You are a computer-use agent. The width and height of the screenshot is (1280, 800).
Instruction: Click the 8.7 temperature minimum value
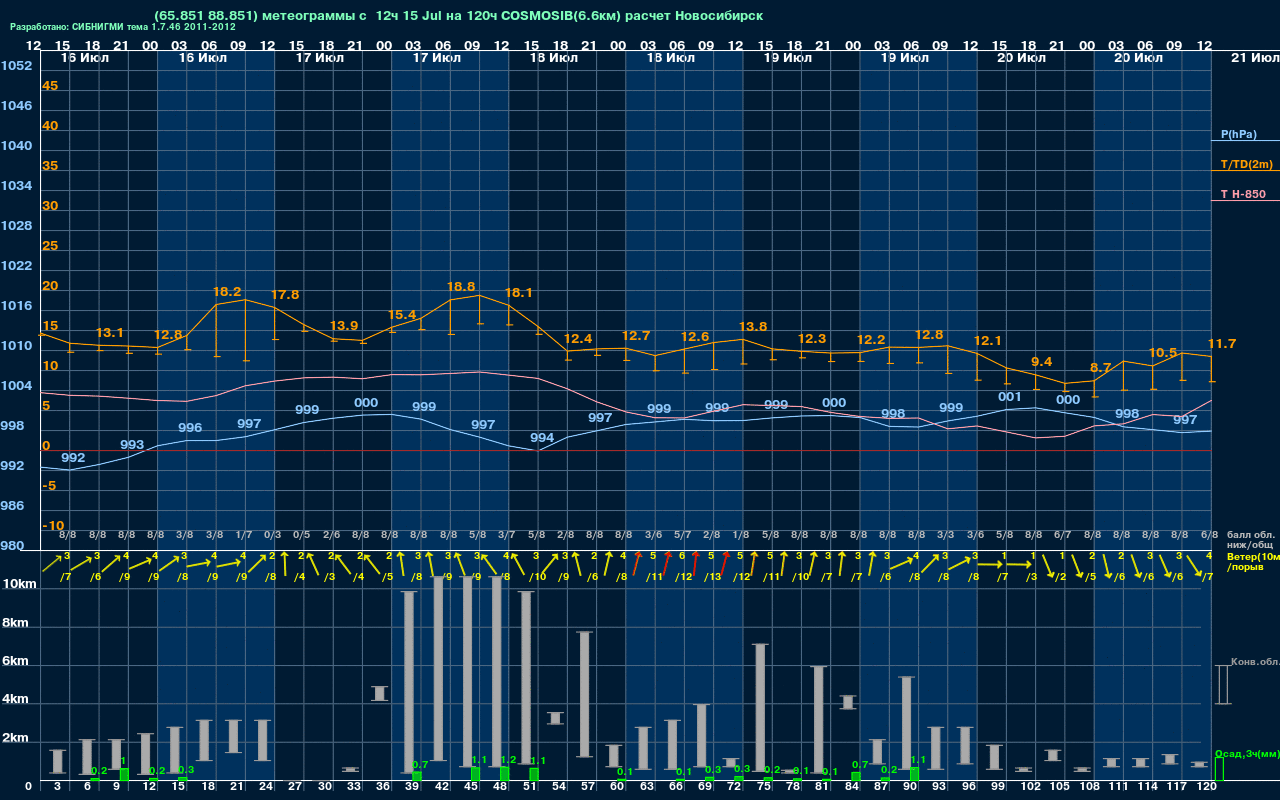pyautogui.click(x=1101, y=368)
